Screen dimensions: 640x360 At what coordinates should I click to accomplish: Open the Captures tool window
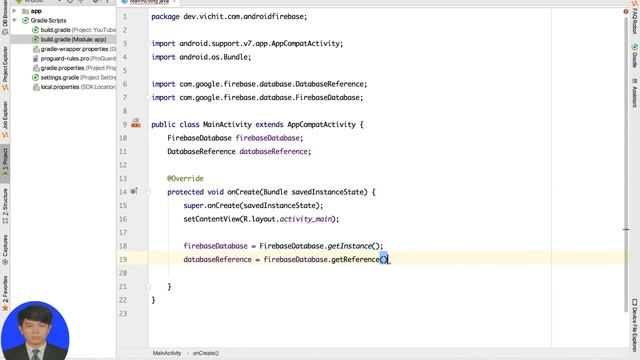tap(5, 249)
